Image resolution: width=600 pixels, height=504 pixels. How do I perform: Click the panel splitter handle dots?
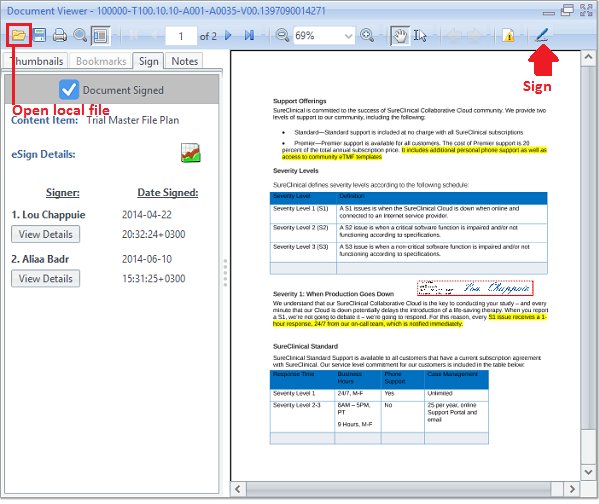(225, 273)
